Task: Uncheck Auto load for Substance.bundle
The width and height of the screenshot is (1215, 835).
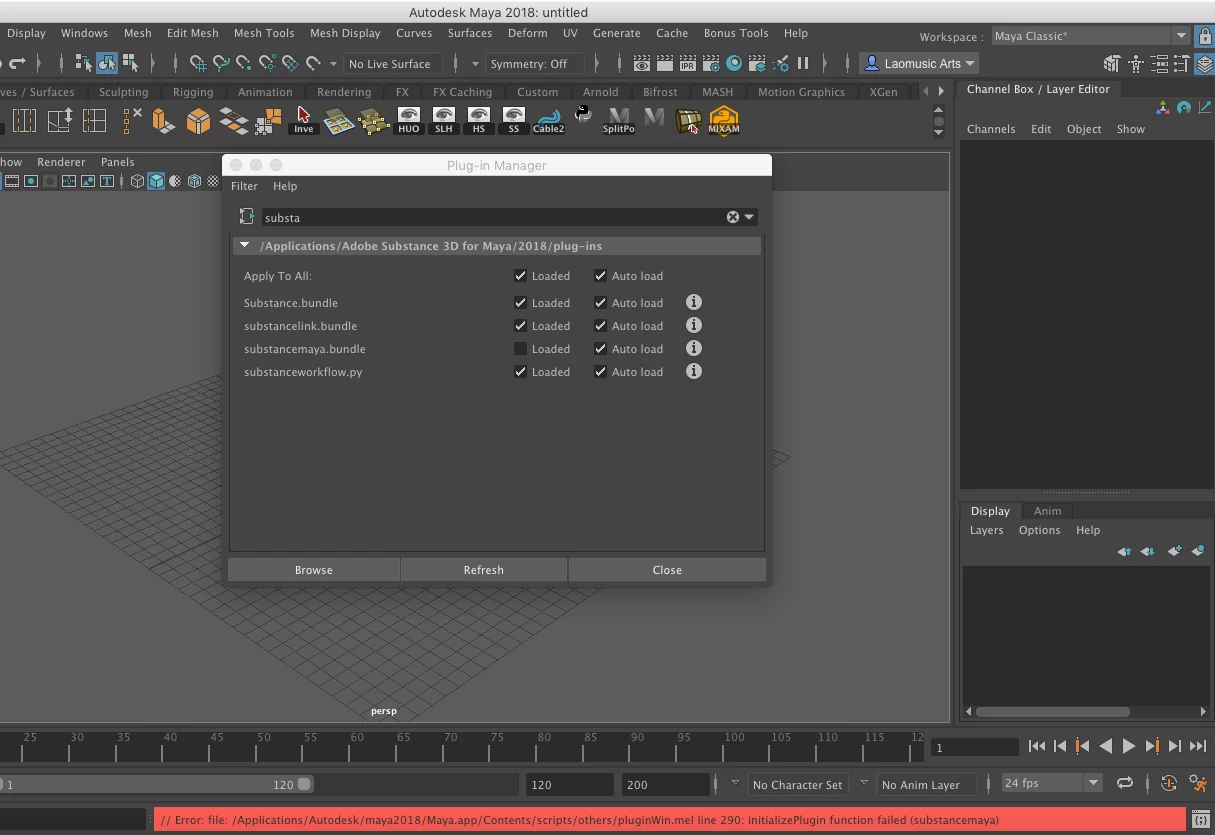Action: pos(600,303)
